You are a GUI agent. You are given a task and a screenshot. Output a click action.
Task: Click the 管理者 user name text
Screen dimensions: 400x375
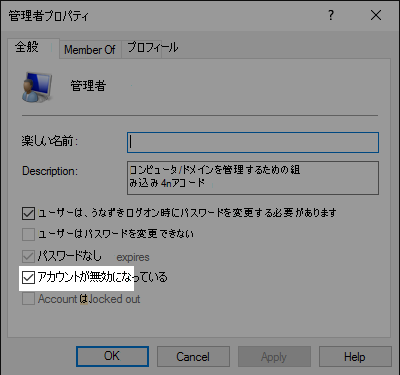(x=88, y=86)
